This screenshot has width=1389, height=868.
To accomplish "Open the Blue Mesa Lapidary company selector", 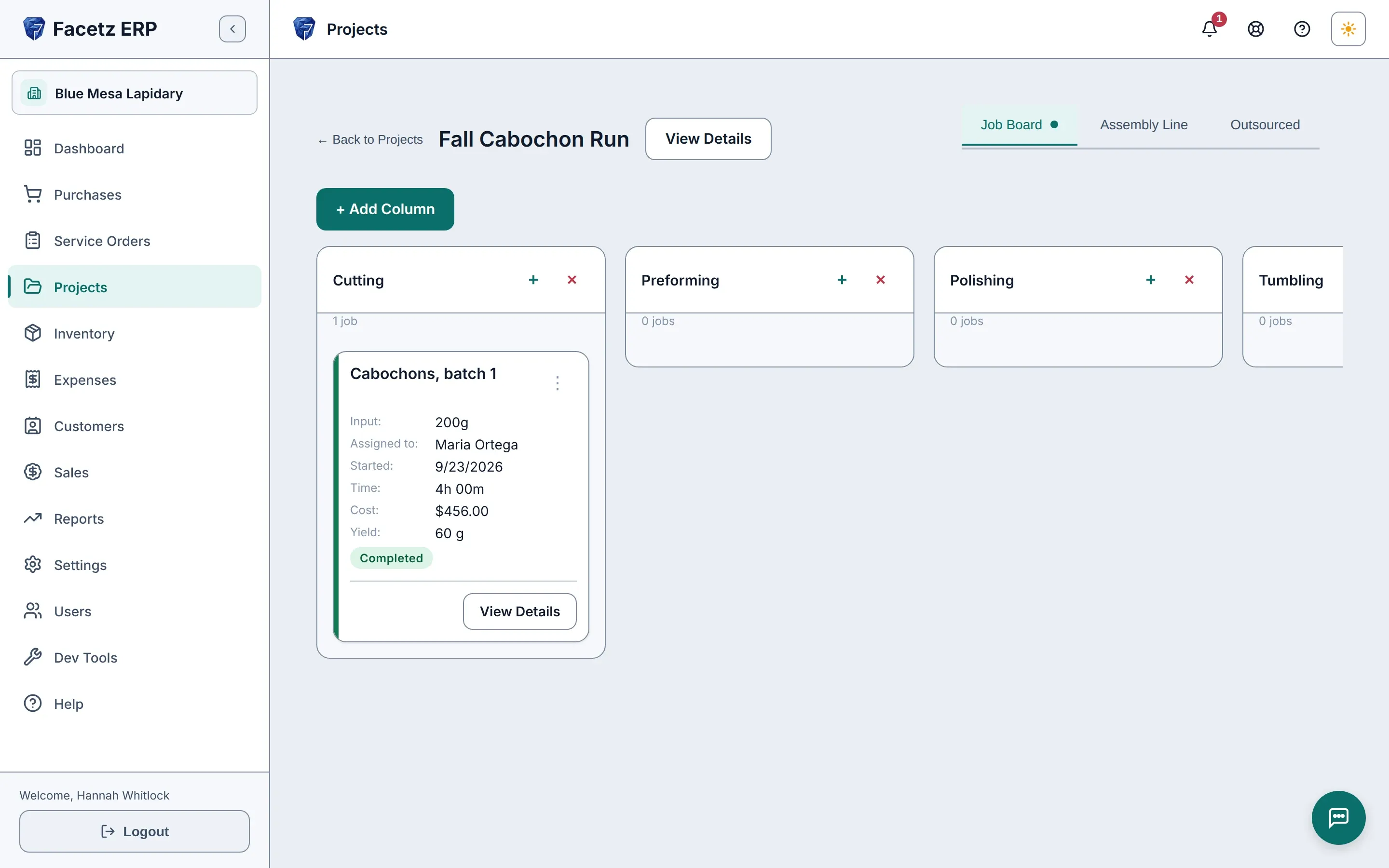I will click(x=134, y=93).
